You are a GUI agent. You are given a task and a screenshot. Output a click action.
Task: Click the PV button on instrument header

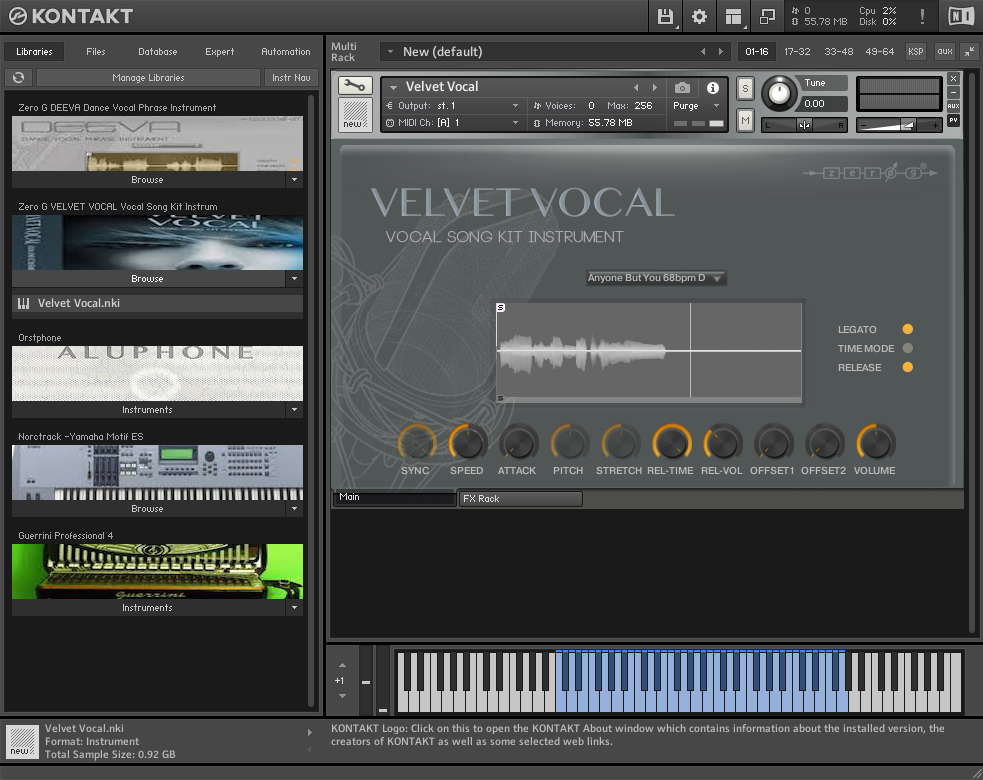pos(954,120)
